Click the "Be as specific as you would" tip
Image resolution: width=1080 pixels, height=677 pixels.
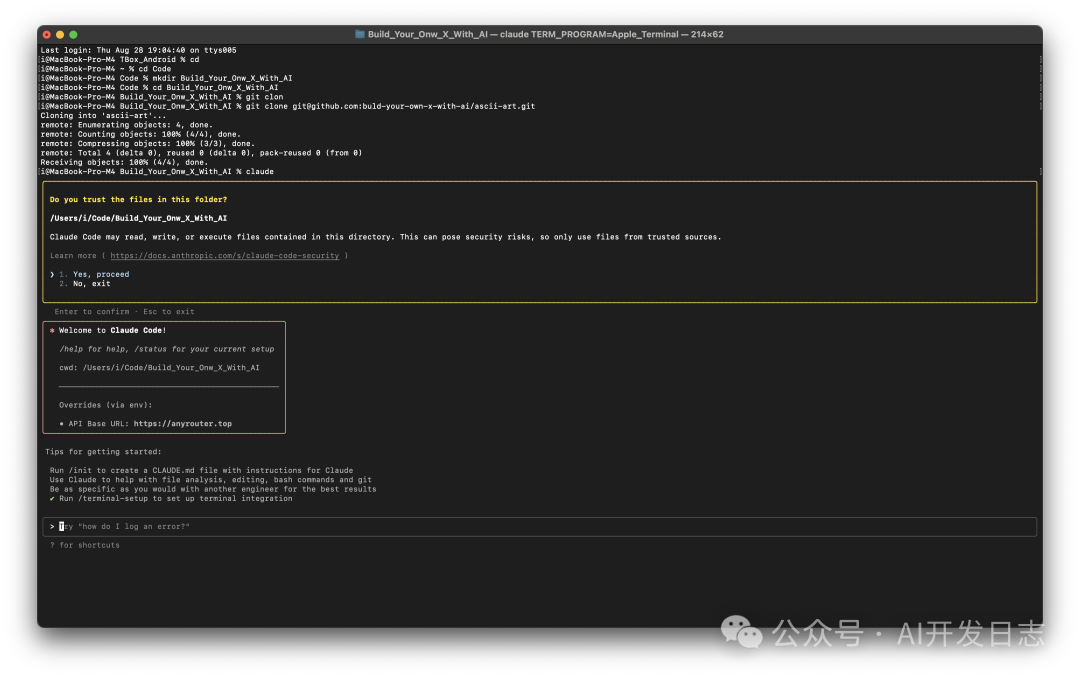click(x=213, y=489)
